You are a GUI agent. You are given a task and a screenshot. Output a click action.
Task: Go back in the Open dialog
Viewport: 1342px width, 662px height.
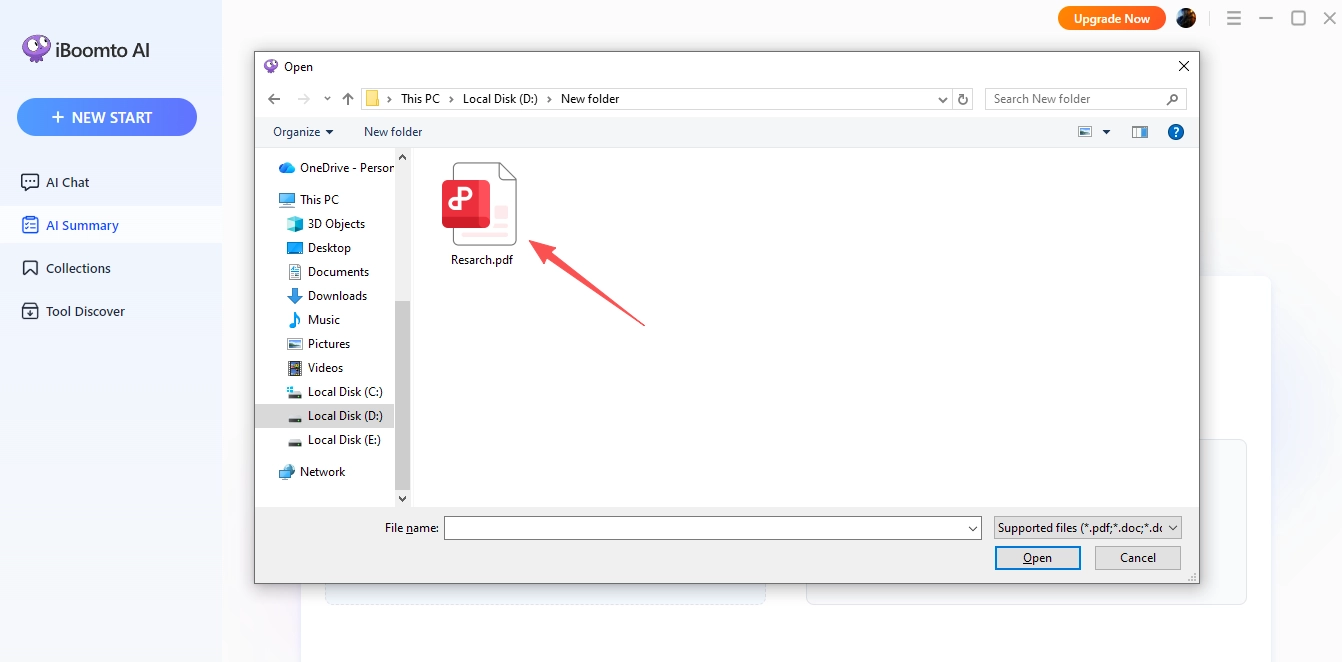tap(274, 99)
